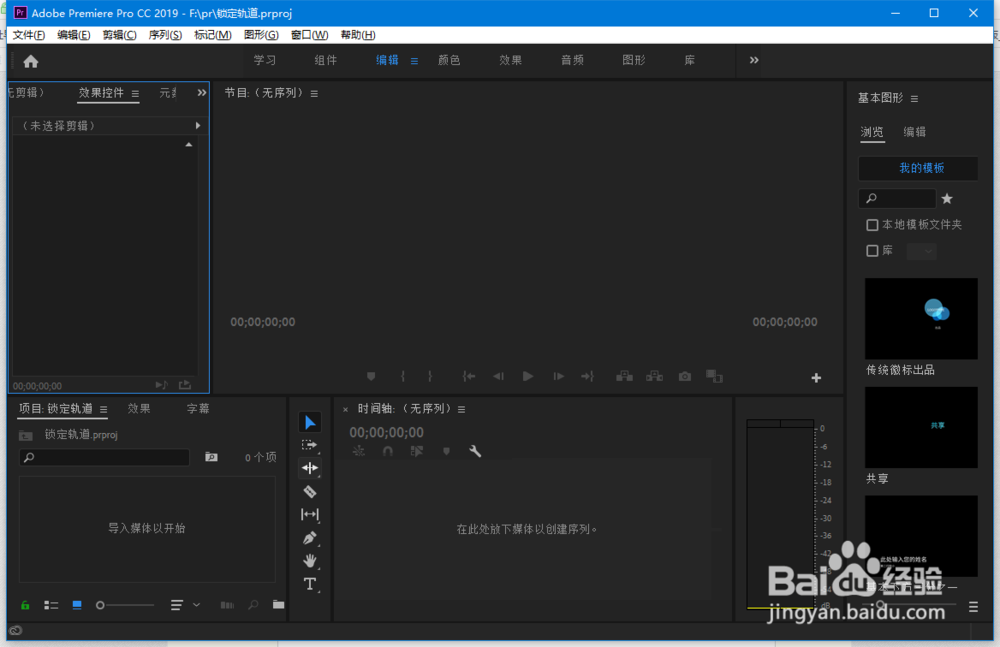This screenshot has width=1000, height=647.
Task: Select the Track Select Forward tool
Action: (x=310, y=445)
